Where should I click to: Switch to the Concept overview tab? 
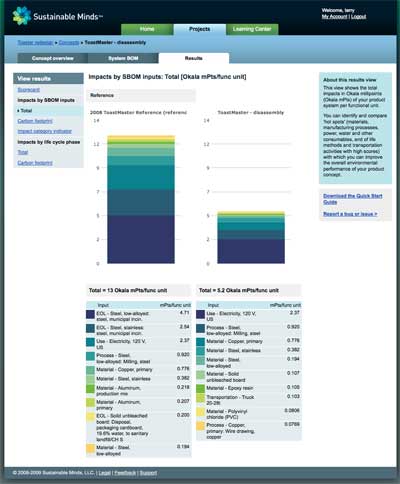click(x=53, y=58)
